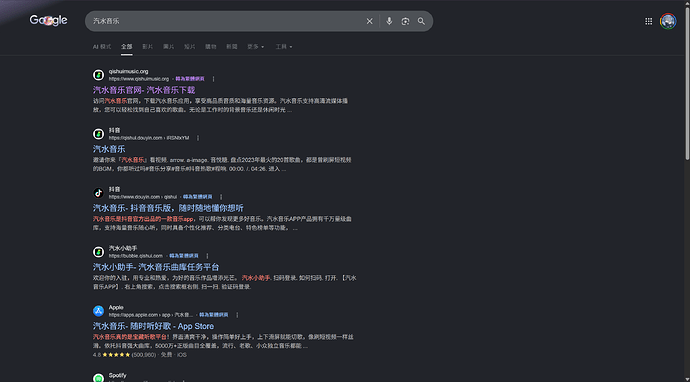
Task: Open image search with the camera icon
Action: pos(405,21)
